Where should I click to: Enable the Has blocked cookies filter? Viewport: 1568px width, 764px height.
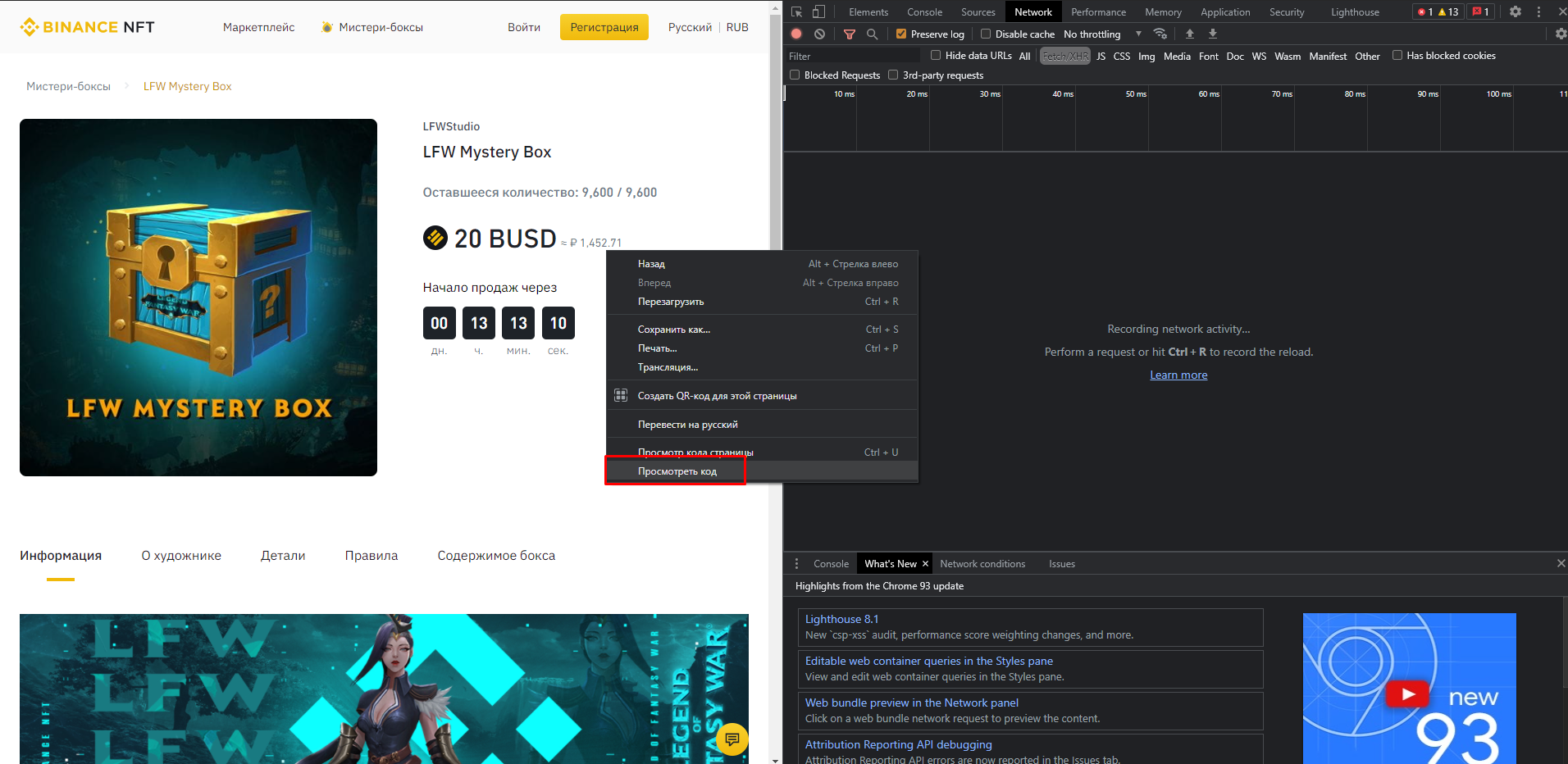click(1397, 55)
